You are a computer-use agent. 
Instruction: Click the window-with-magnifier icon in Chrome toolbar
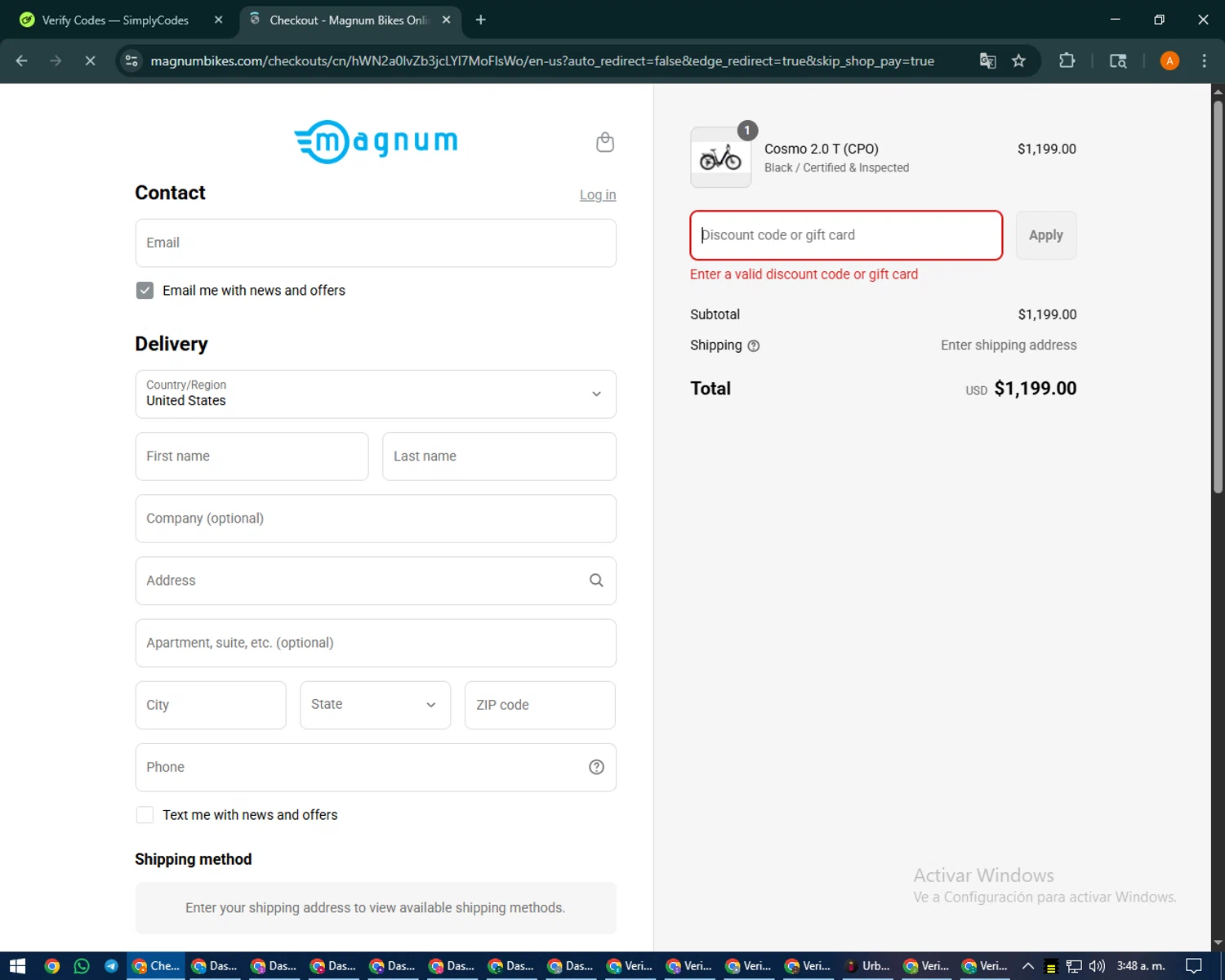click(1118, 60)
